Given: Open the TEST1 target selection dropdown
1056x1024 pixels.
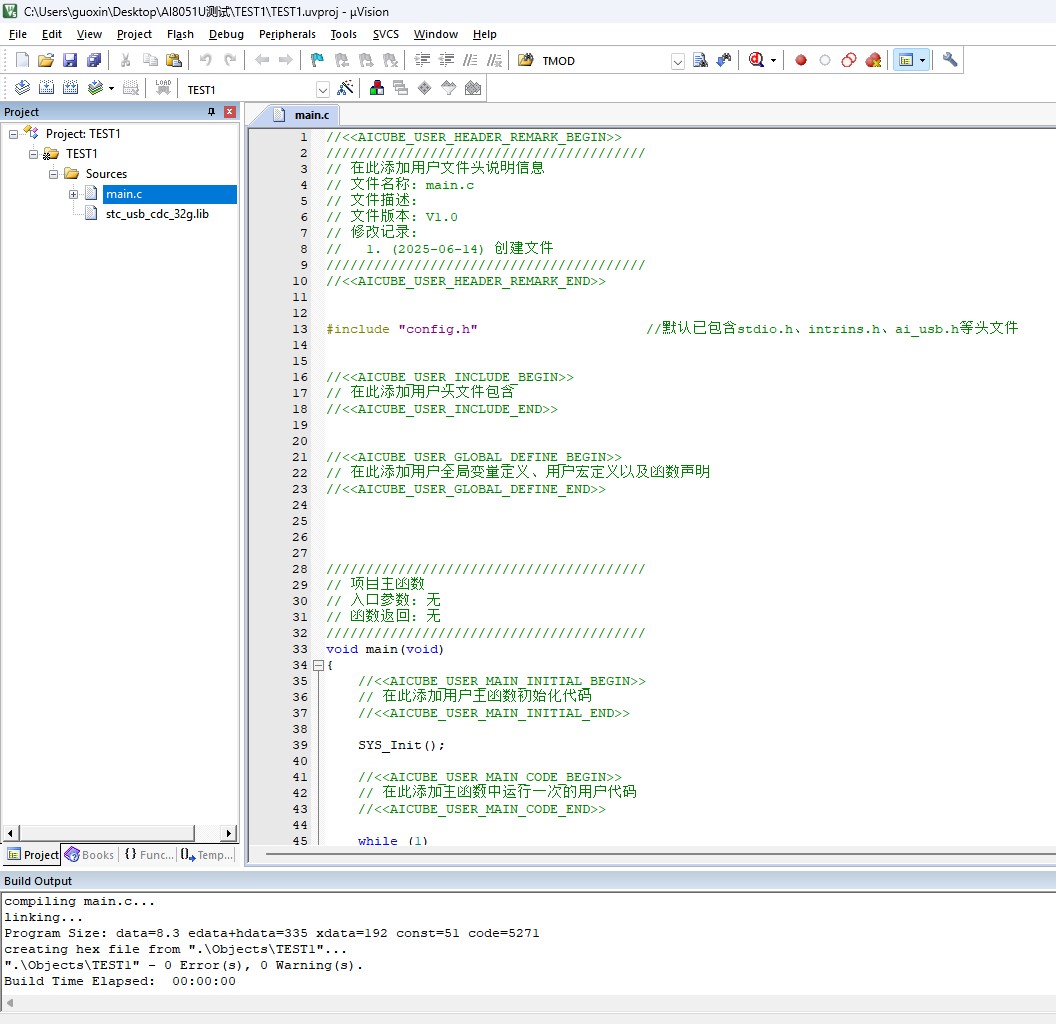Looking at the screenshot, I should (x=323, y=90).
